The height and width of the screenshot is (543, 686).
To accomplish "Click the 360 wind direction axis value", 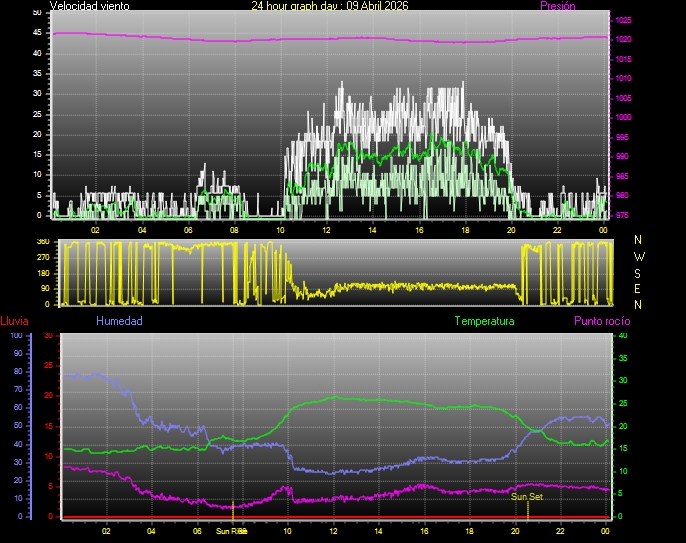I will pos(43,242).
